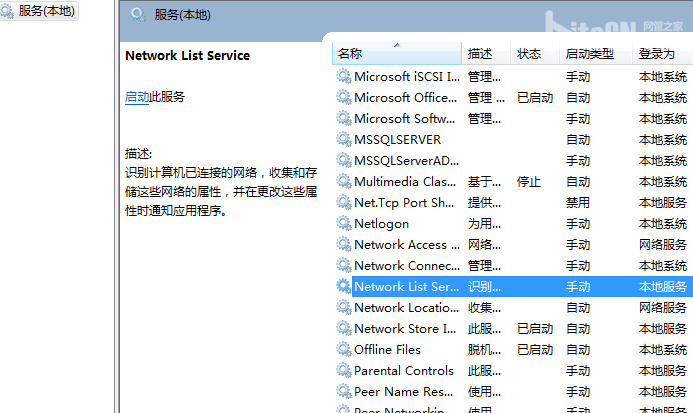Select 服务(本地) node in the left tree
Image resolution: width=693 pixels, height=413 pixels.
(39, 11)
